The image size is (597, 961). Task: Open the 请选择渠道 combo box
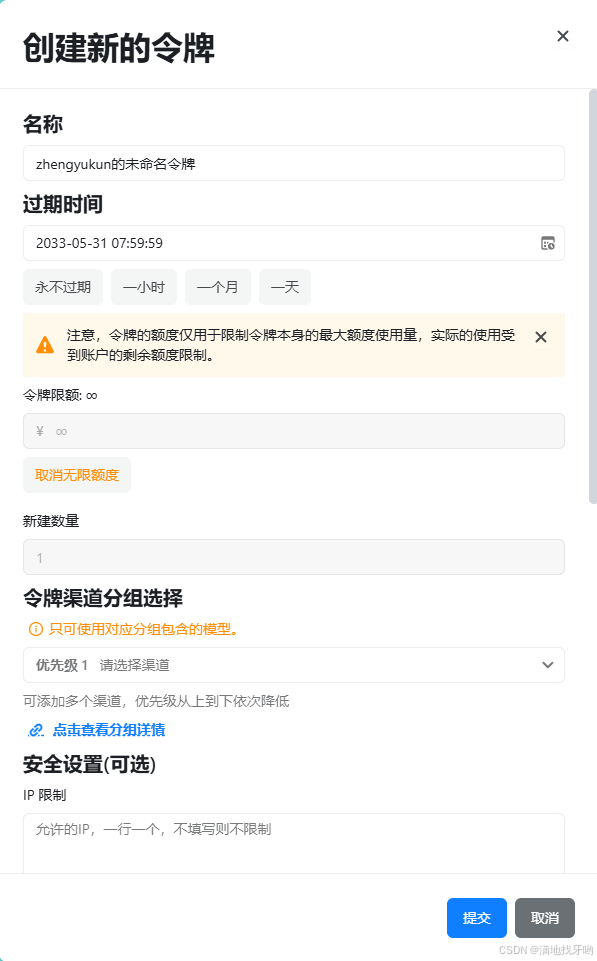point(294,665)
